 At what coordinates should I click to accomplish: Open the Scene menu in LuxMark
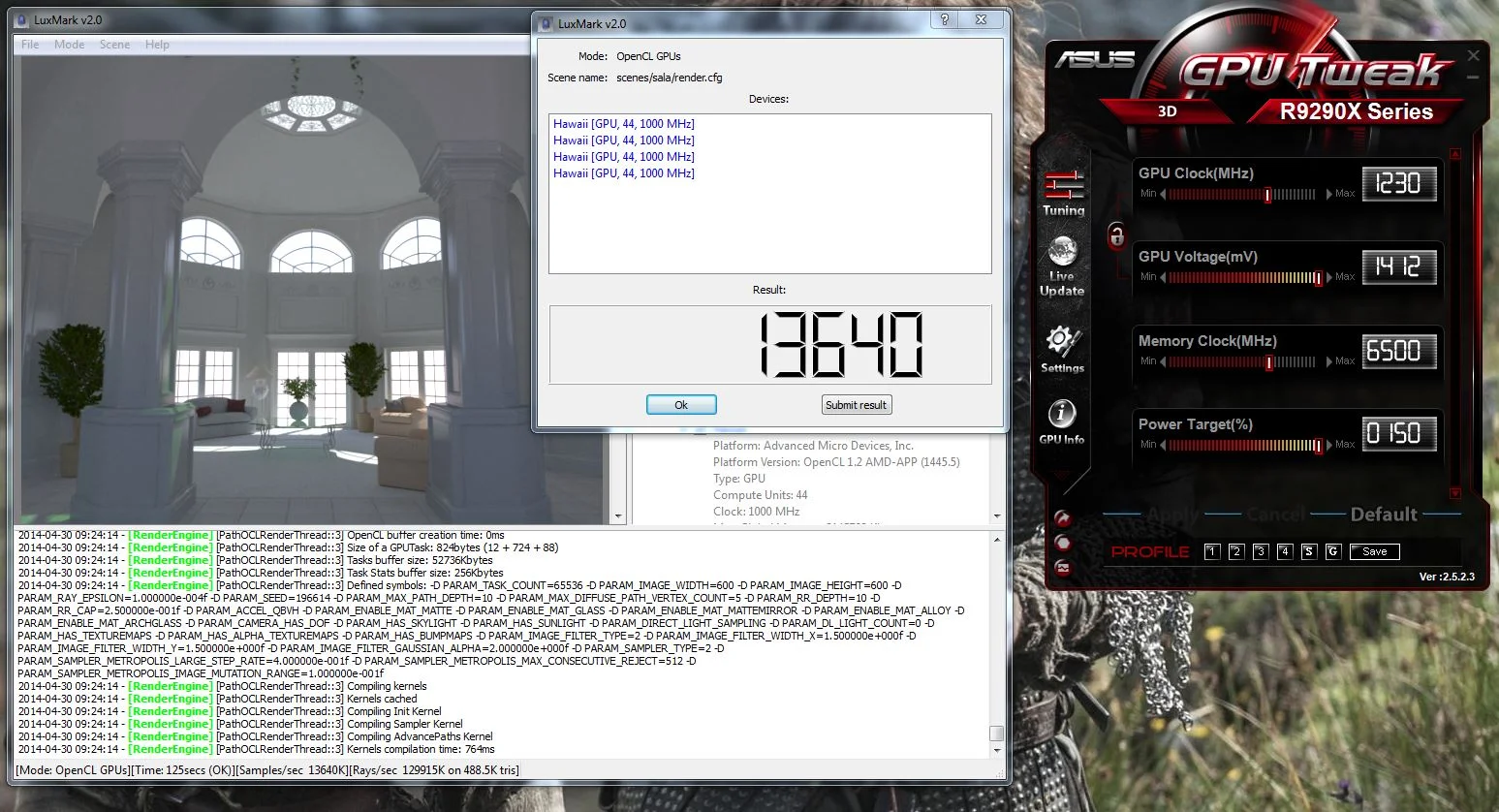click(114, 45)
